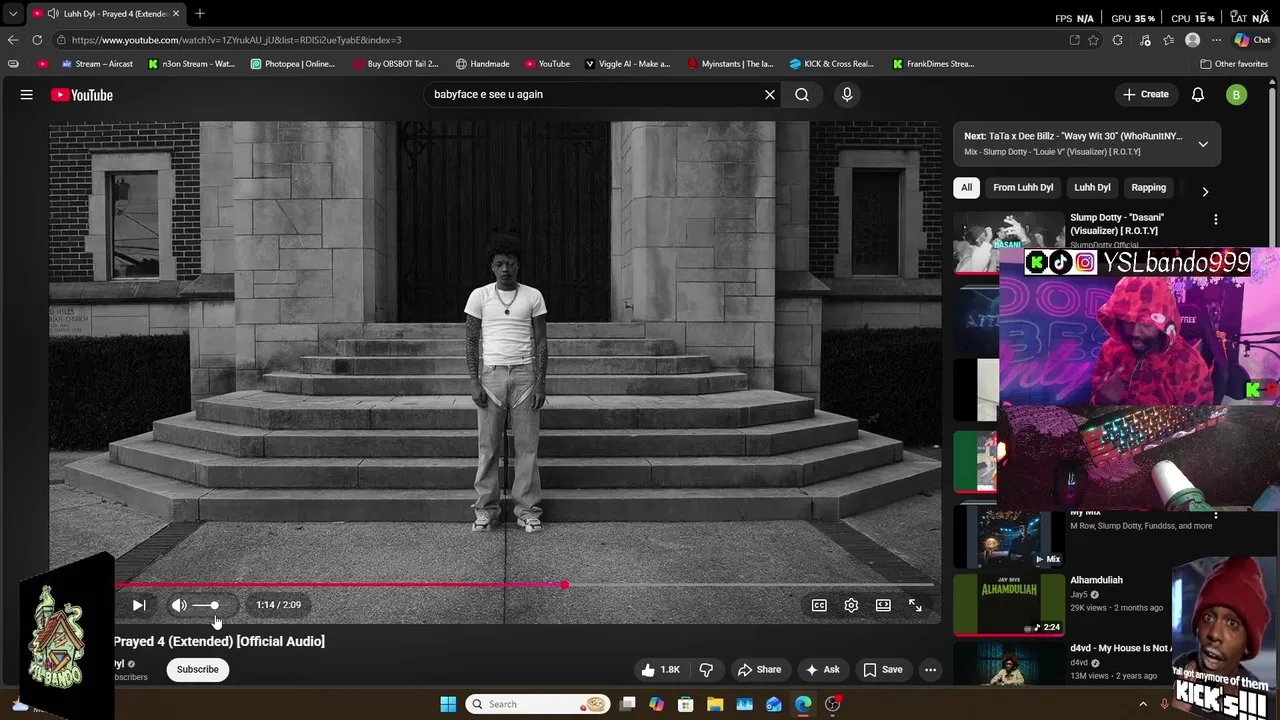Open player settings gear
Screen dimensions: 1280x720
tap(851, 605)
